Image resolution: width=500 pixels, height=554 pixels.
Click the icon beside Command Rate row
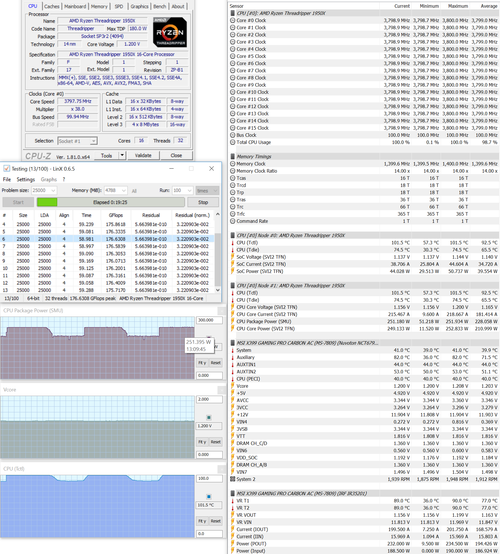pyautogui.click(x=233, y=221)
